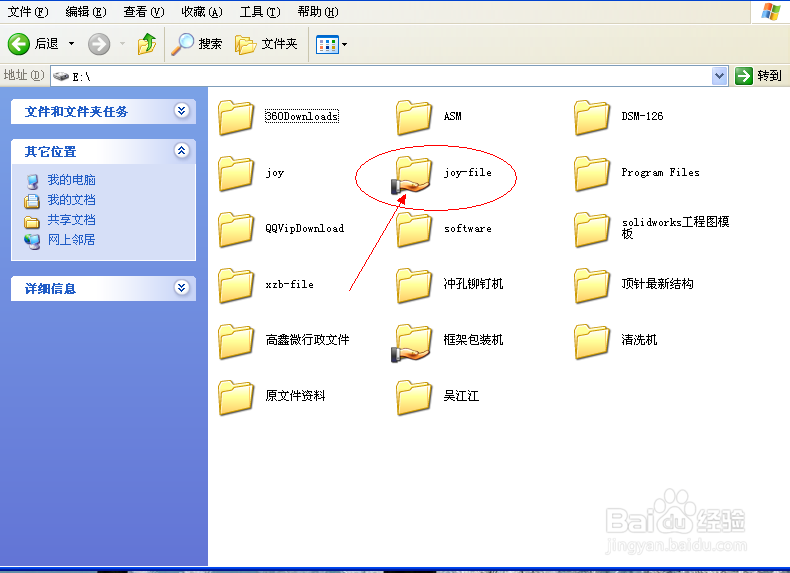Screen dimensions: 790x573
Task: Select the xzb-file folder icon
Action: point(236,285)
